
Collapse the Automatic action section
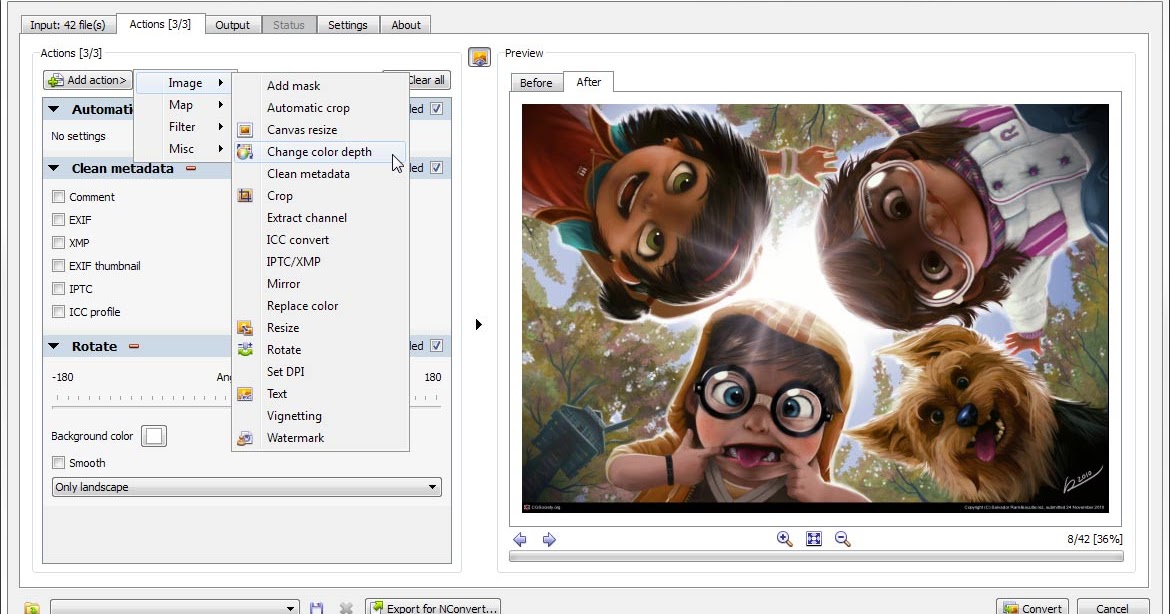pos(54,109)
